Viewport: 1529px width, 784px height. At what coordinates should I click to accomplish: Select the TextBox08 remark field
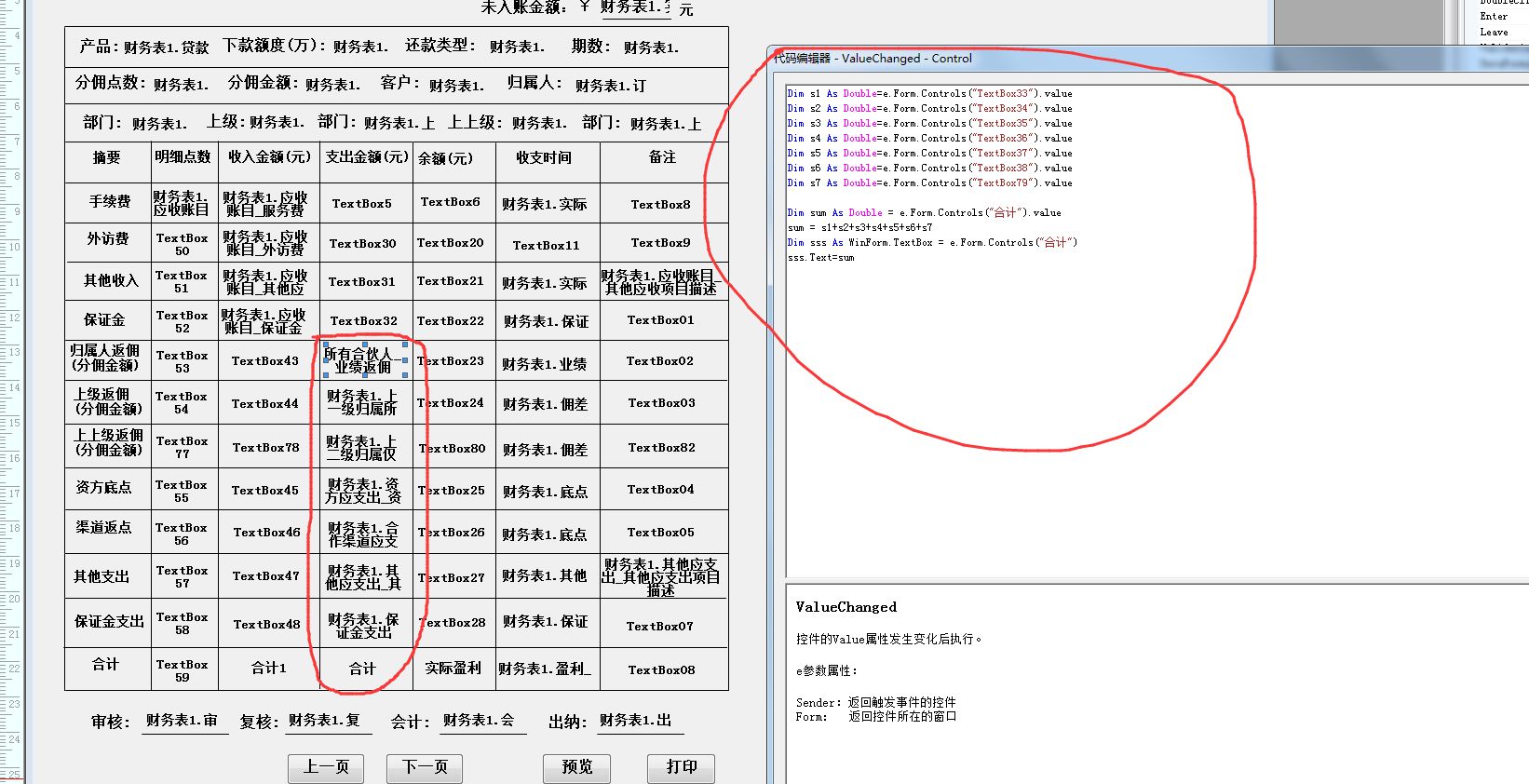point(661,670)
